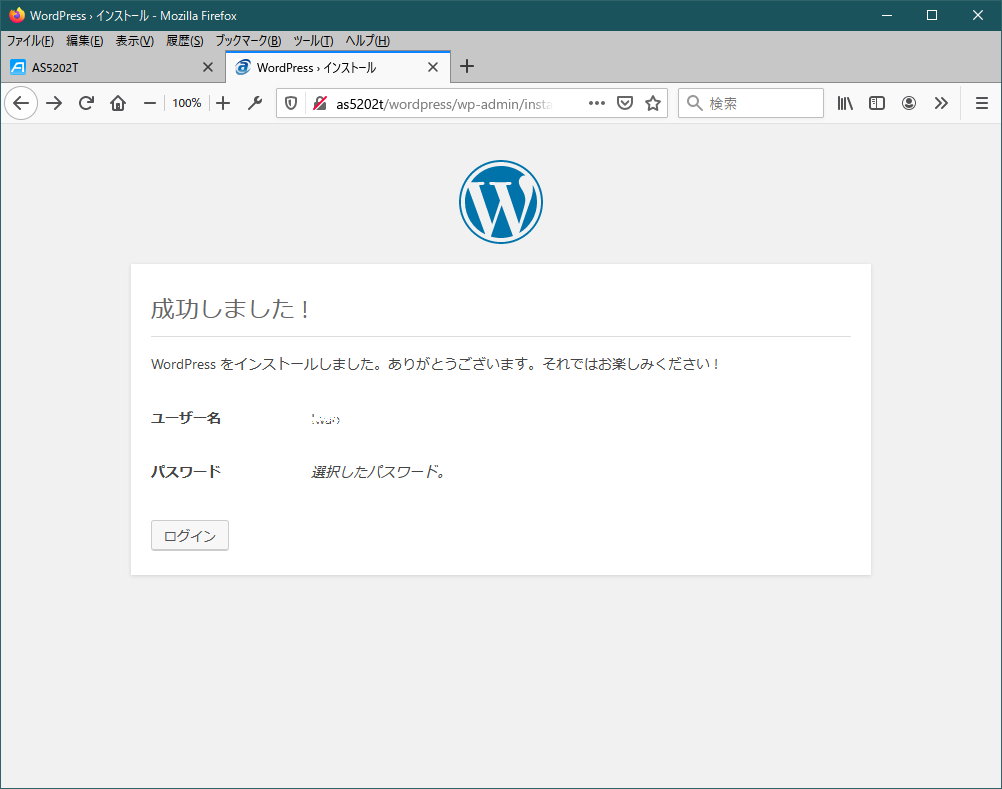Show tracking protection shield info
This screenshot has width=1002, height=789.
click(291, 103)
